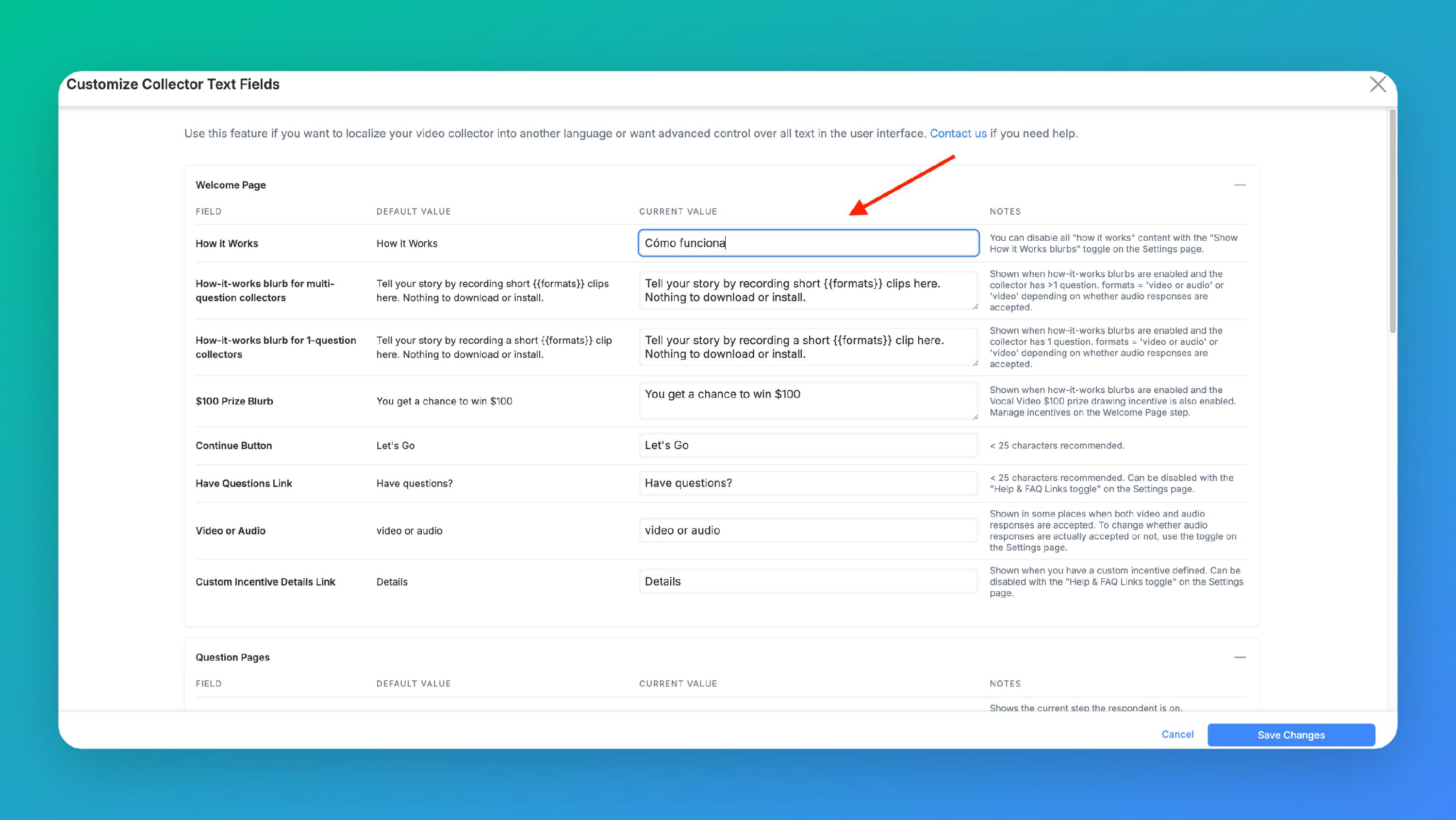
Task: Collapse the Question Pages section
Action: (1239, 657)
